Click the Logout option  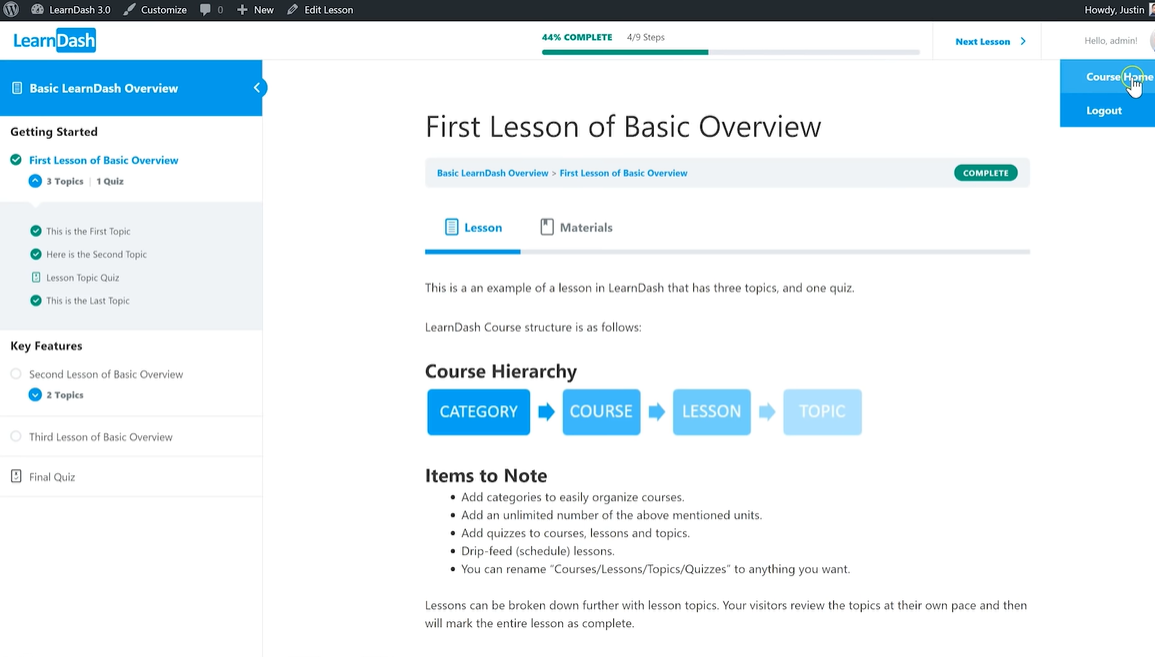coord(1104,110)
